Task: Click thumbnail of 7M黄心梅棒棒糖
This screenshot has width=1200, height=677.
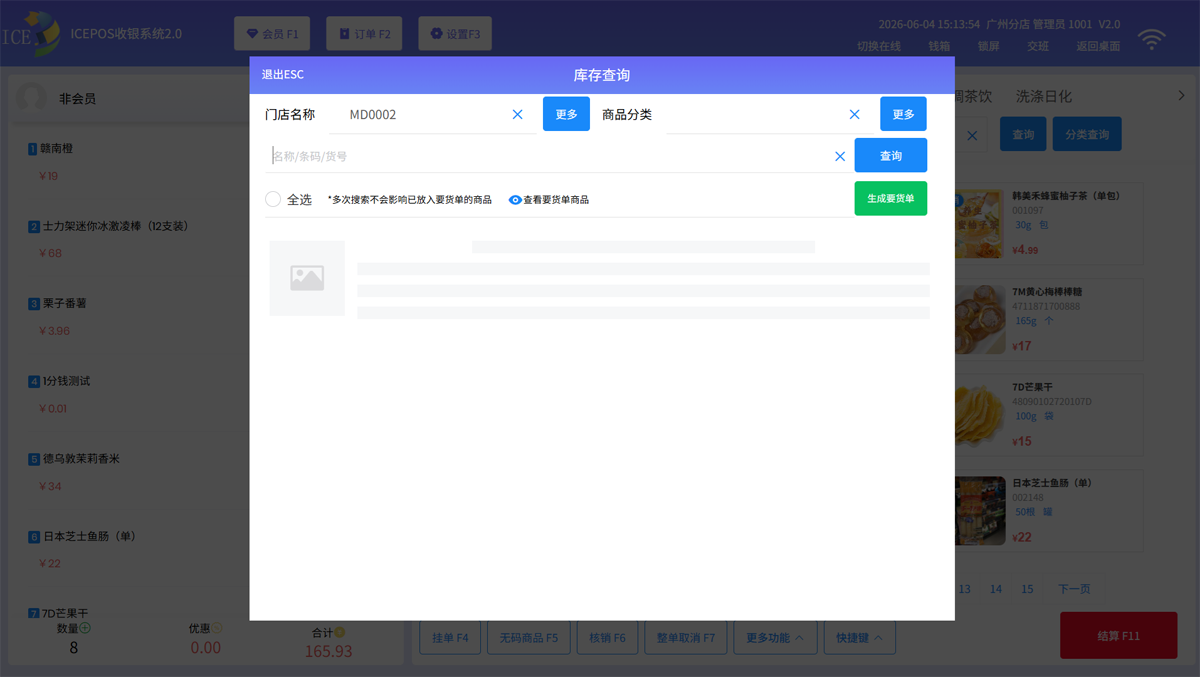Action: tap(979, 319)
